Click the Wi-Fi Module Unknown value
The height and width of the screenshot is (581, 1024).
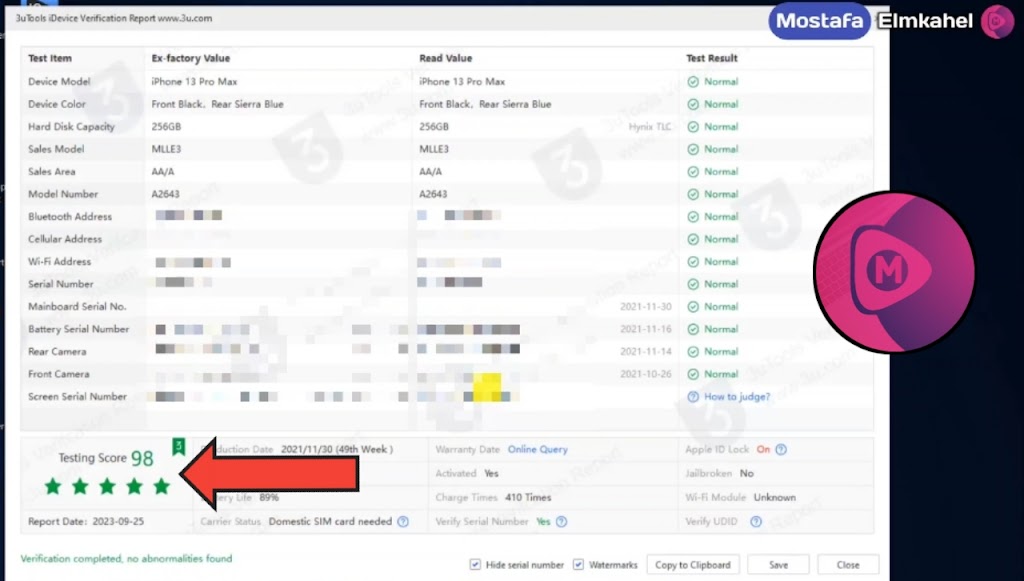click(x=775, y=497)
